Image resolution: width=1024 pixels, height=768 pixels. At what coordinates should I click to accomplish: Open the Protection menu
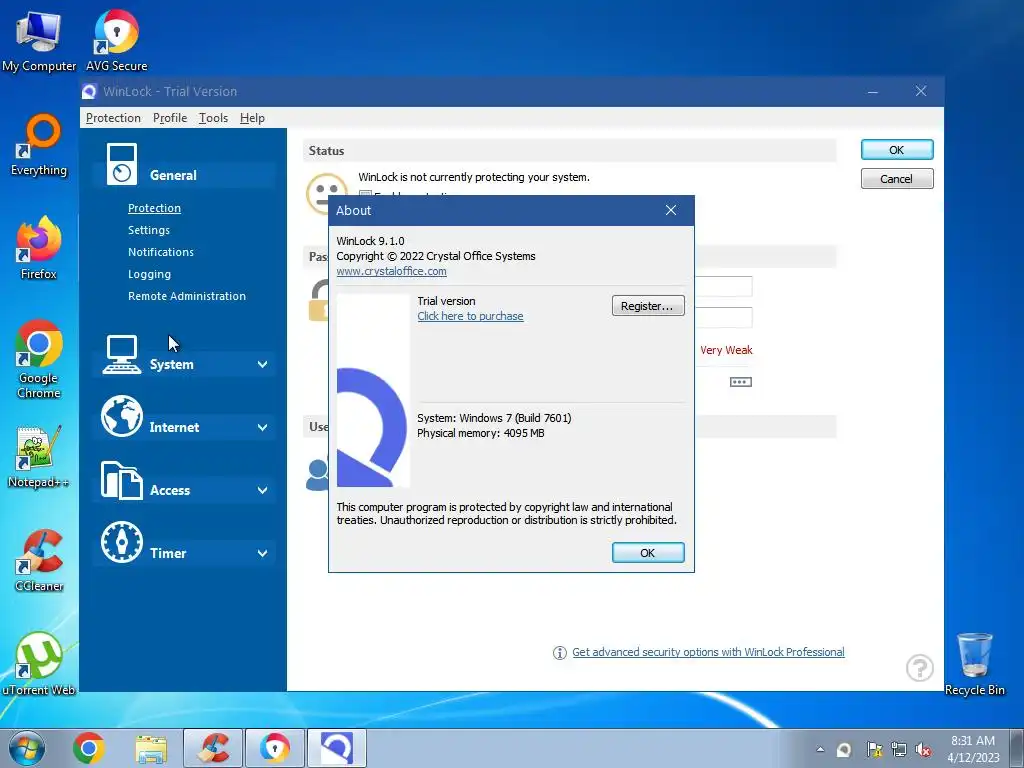pyautogui.click(x=113, y=118)
